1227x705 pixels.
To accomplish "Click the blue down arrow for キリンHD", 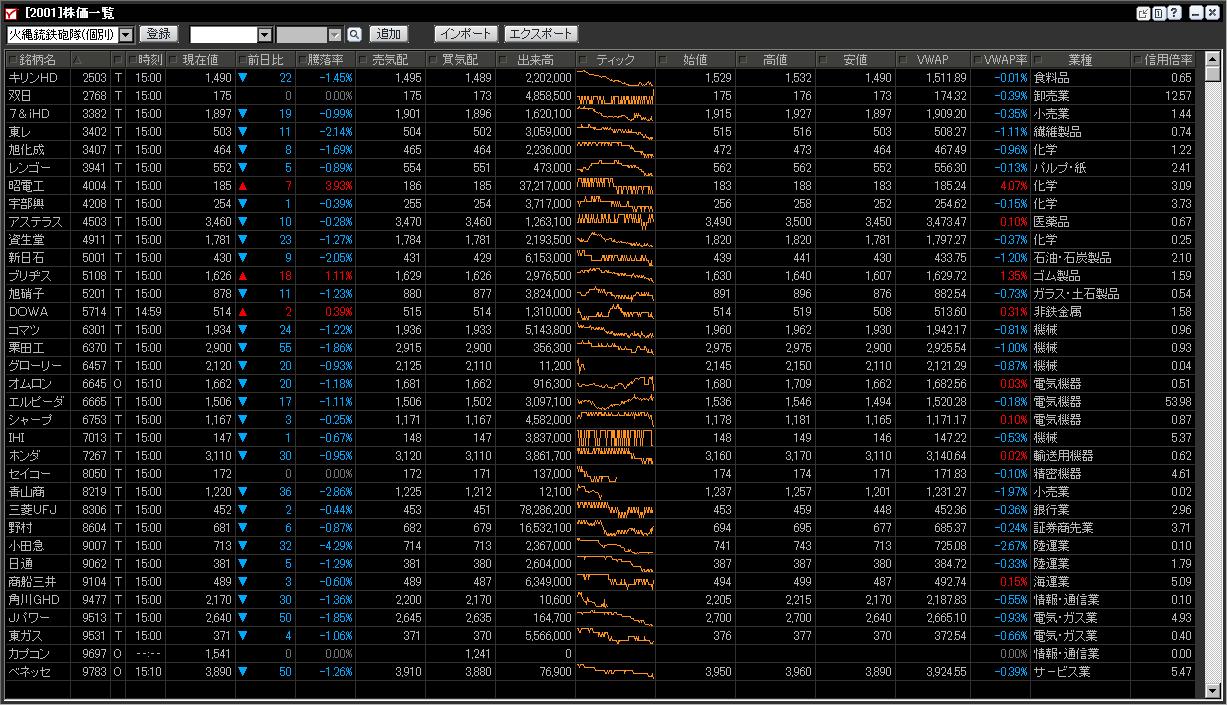I will click(242, 78).
